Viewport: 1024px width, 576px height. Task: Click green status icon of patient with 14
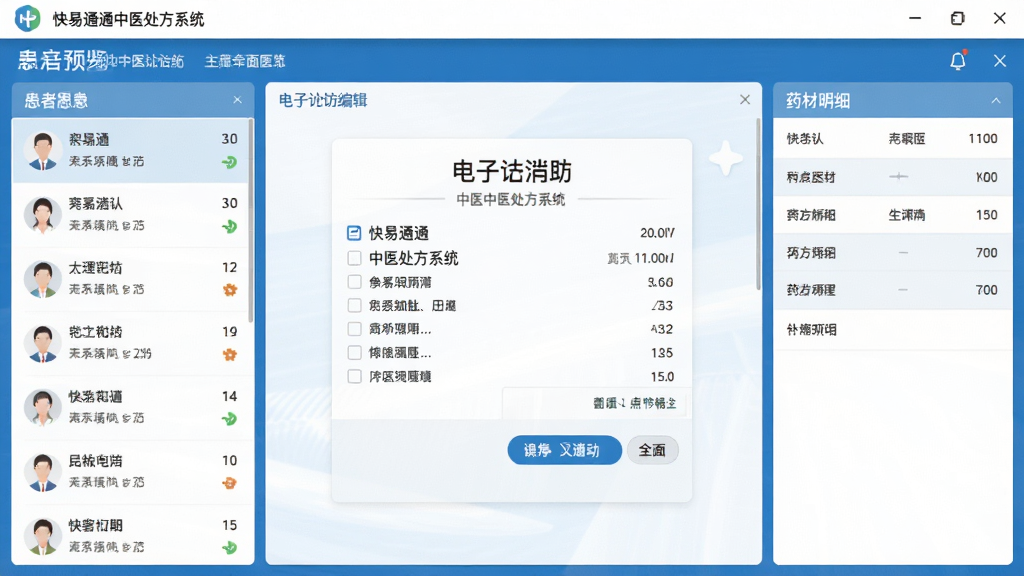(x=229, y=419)
